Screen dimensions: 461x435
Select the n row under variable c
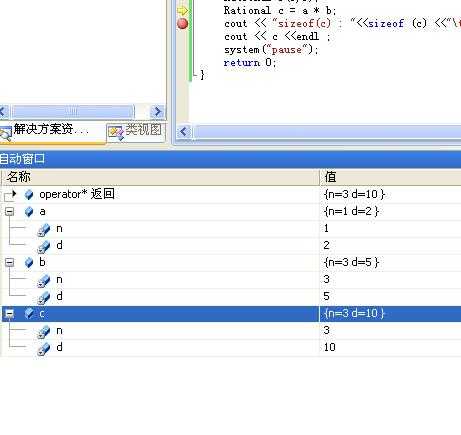pos(230,331)
